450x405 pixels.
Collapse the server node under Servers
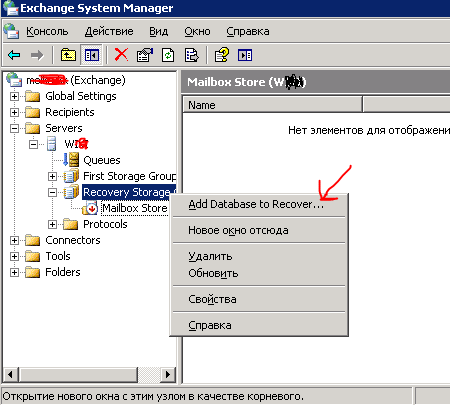(33, 144)
